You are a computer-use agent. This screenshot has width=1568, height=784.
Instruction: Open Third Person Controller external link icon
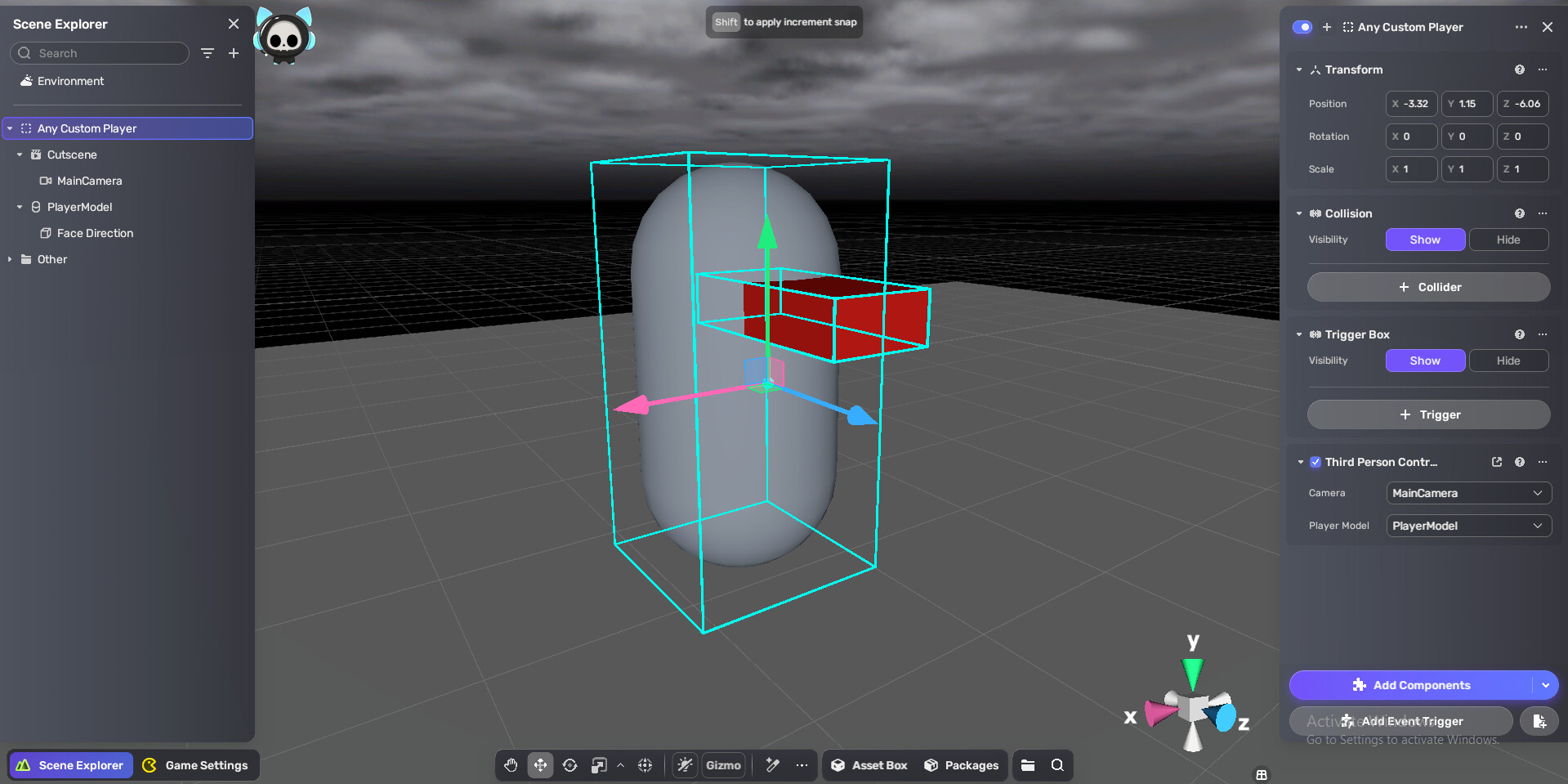pos(1497,462)
